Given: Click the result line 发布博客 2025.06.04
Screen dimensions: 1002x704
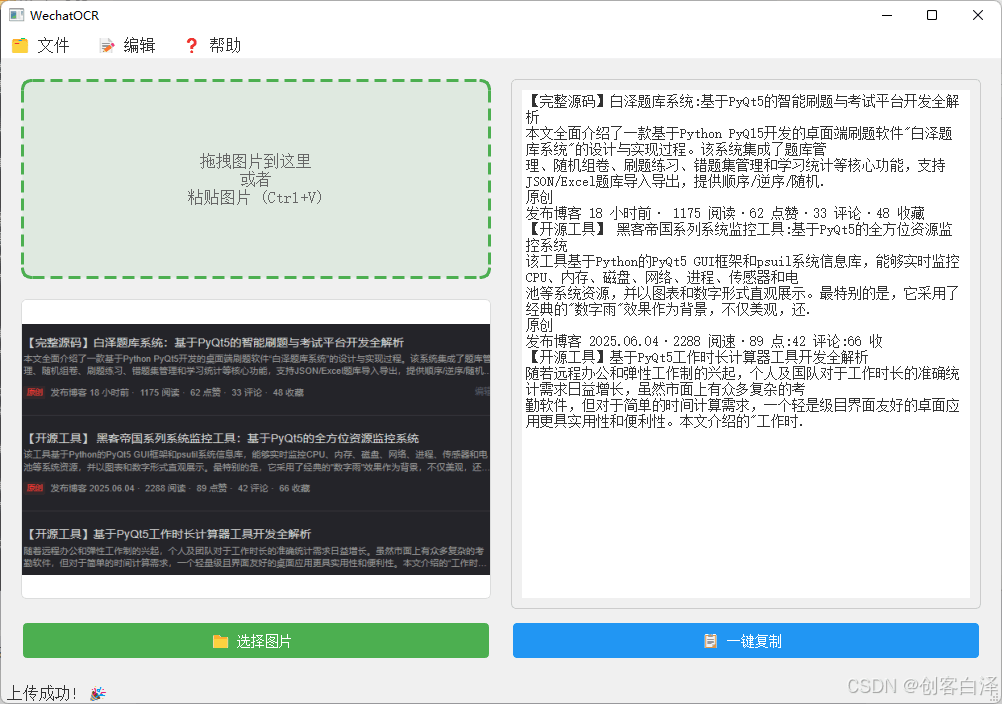Looking at the screenshot, I should [x=704, y=341].
